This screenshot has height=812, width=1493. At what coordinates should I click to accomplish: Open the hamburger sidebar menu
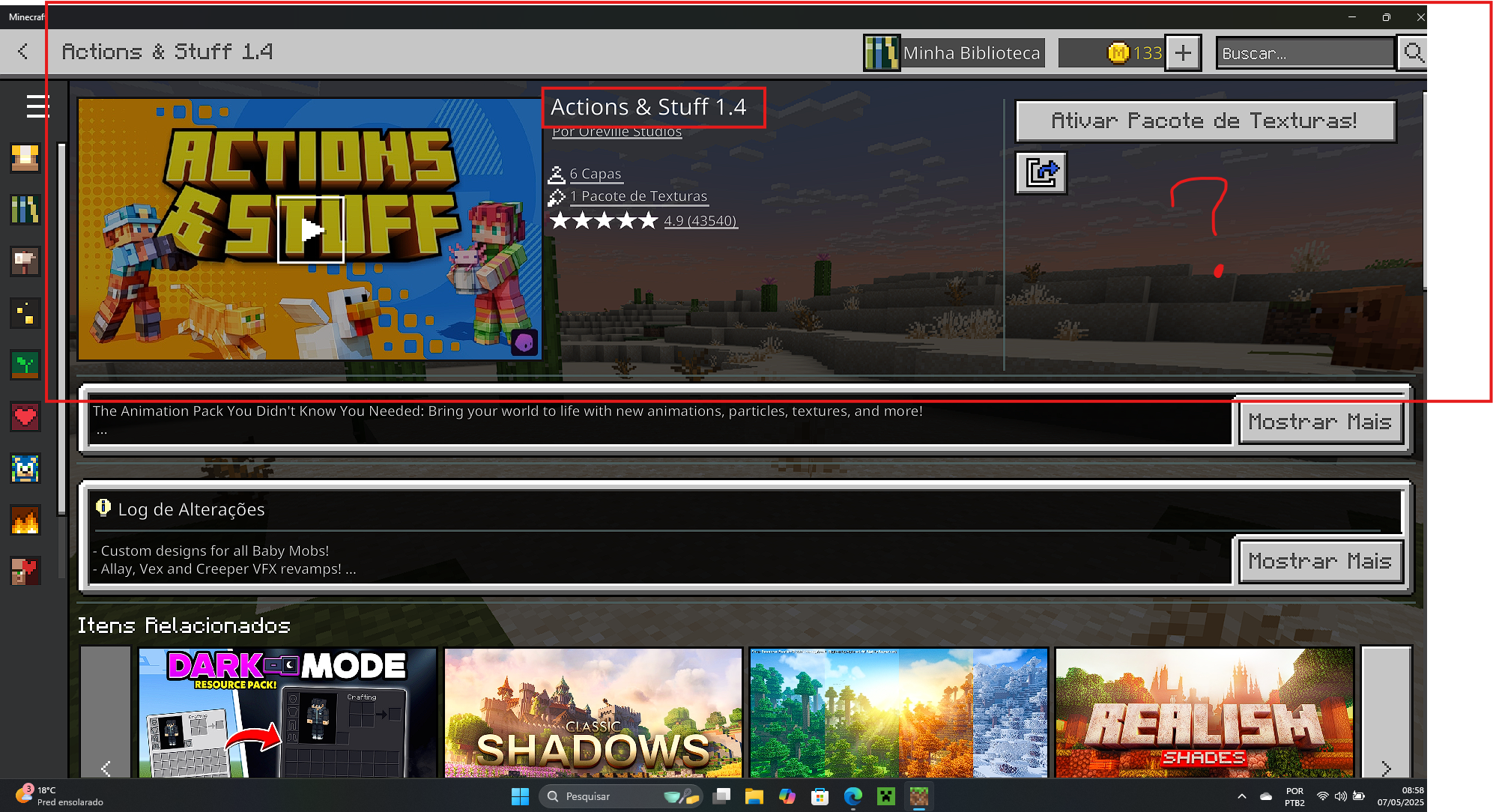(x=37, y=106)
